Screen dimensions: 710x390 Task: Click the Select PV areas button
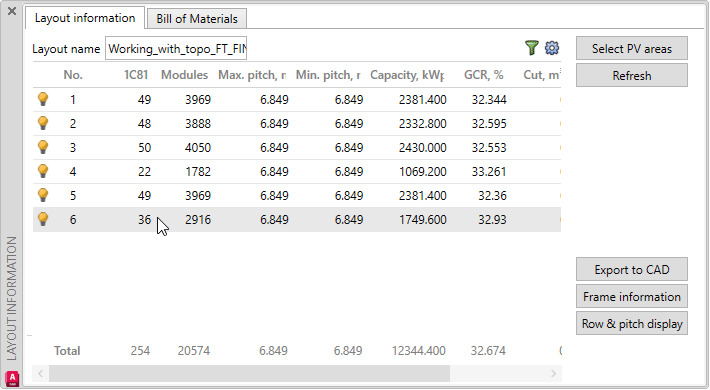[x=632, y=48]
